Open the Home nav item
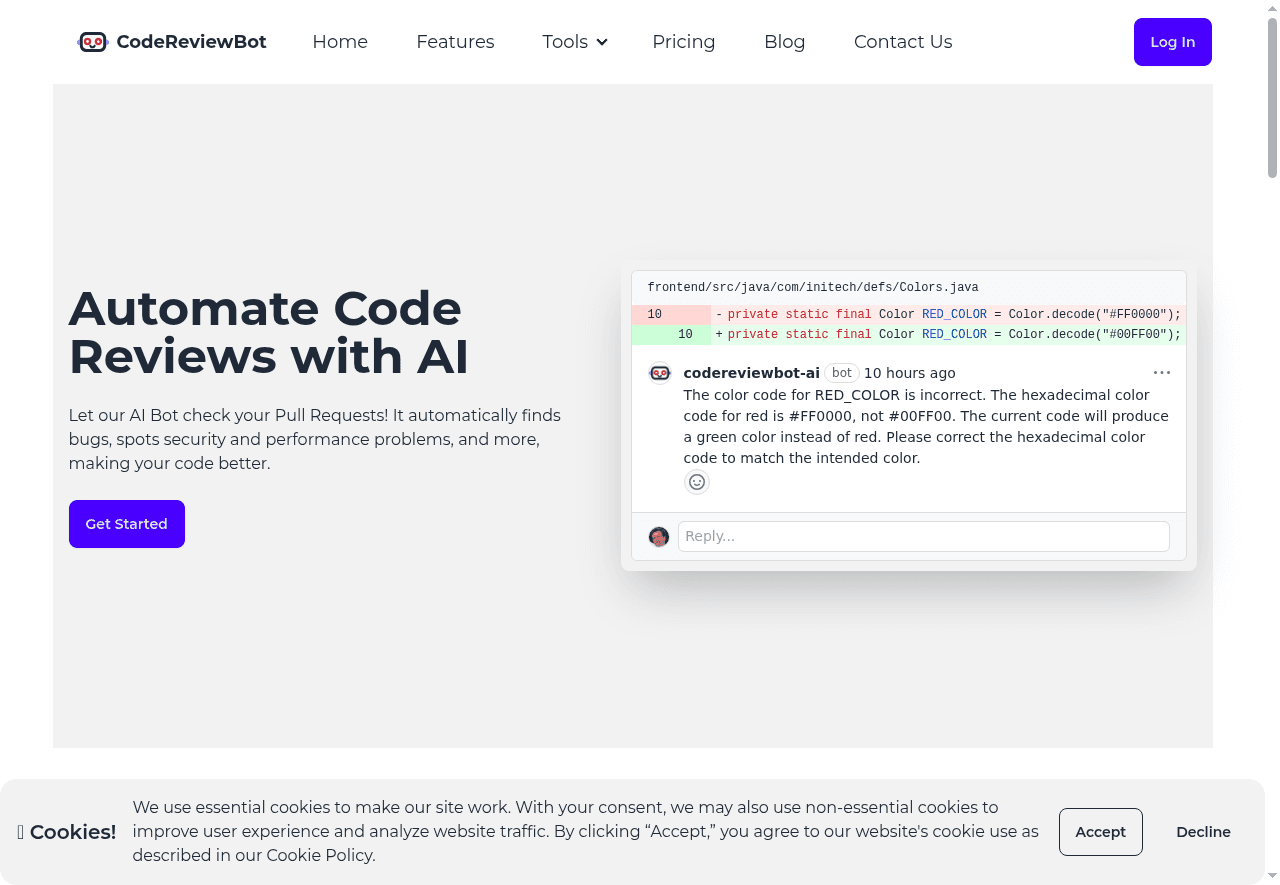1280x885 pixels. 340,42
